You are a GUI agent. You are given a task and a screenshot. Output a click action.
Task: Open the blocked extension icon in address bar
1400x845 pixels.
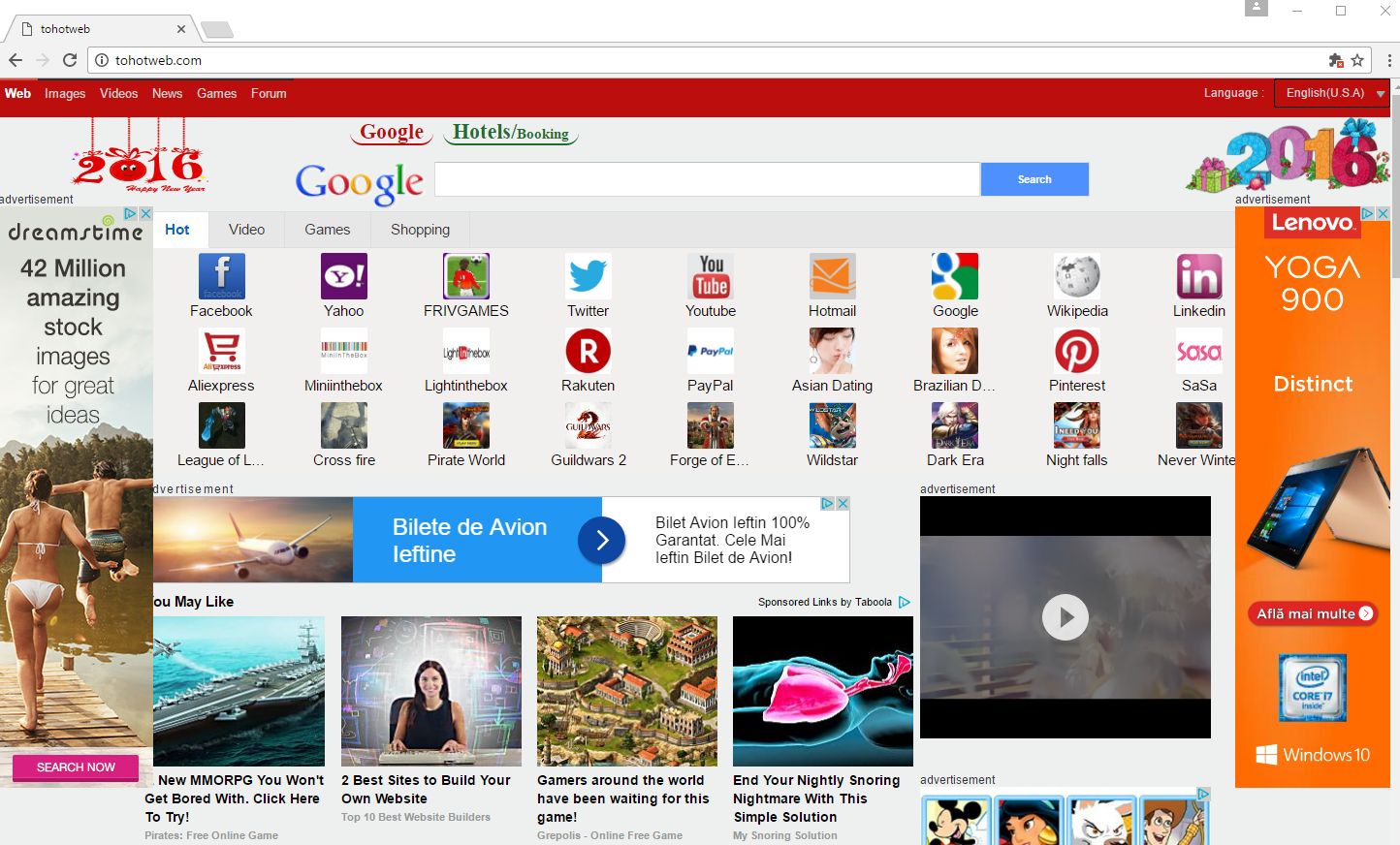[x=1336, y=60]
